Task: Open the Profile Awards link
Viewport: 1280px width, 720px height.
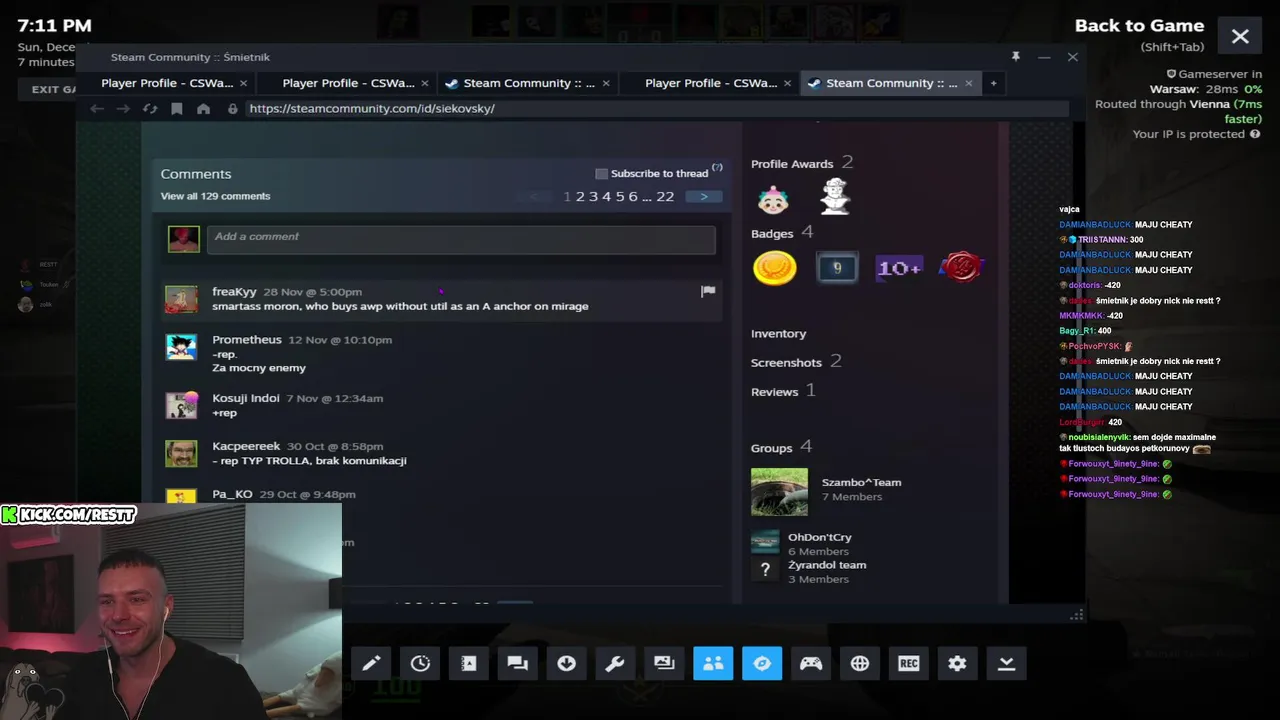Action: click(x=792, y=164)
